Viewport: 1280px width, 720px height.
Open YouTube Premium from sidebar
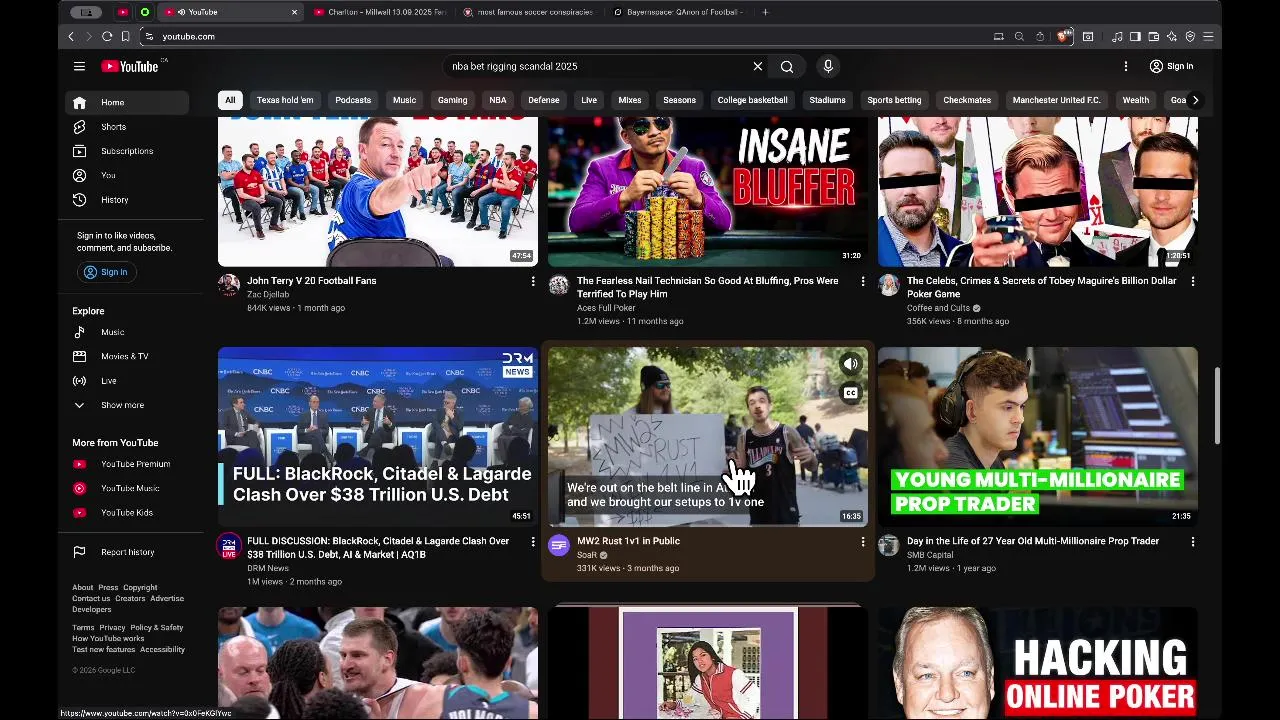[x=127, y=464]
